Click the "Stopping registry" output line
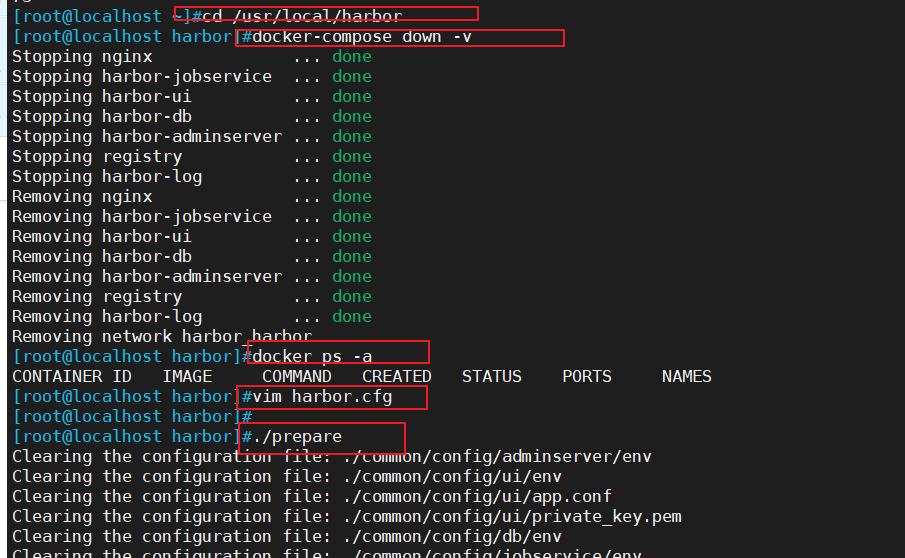 [x=97, y=157]
